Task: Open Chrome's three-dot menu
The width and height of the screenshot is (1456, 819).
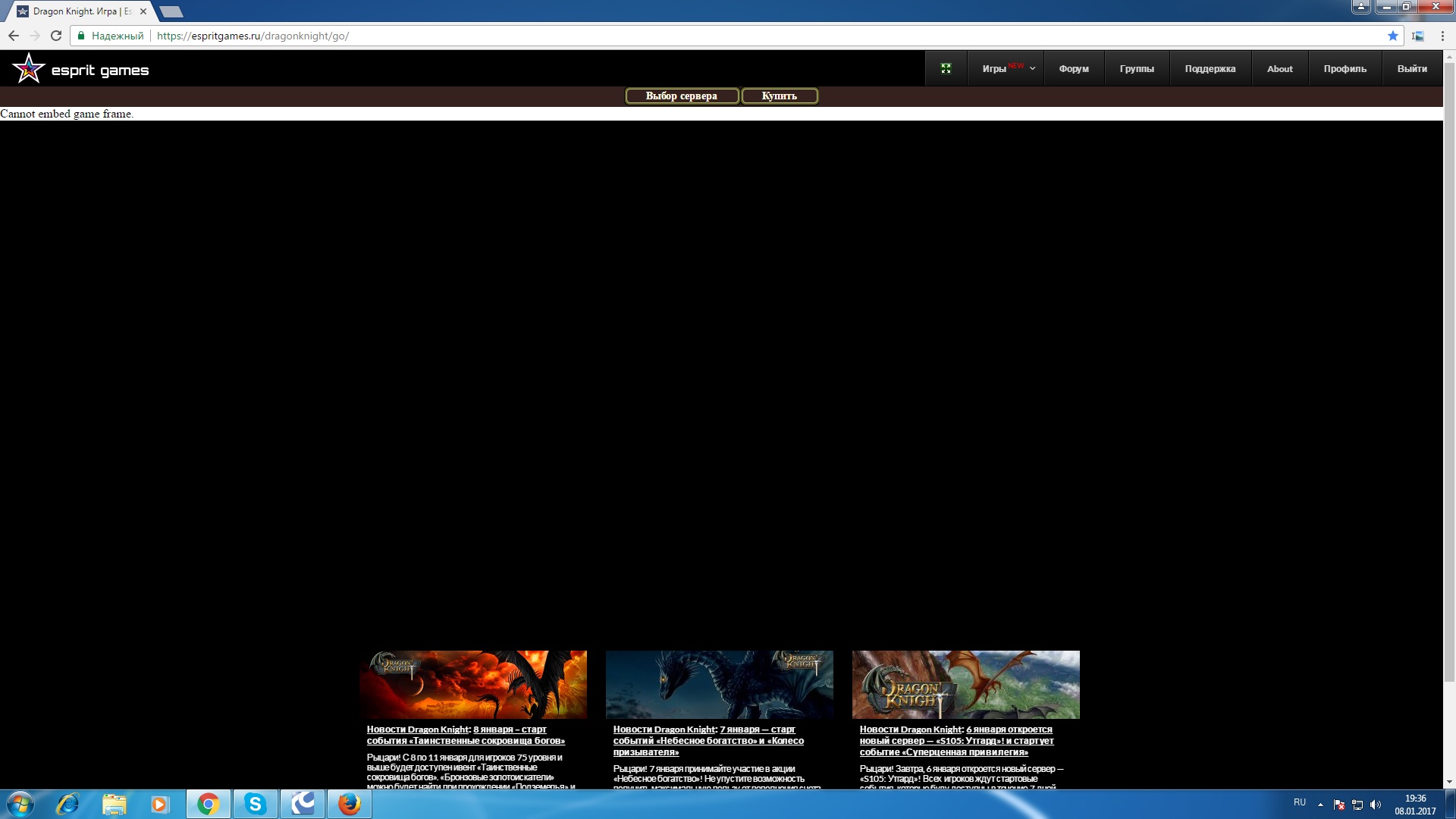Action: 1442,36
